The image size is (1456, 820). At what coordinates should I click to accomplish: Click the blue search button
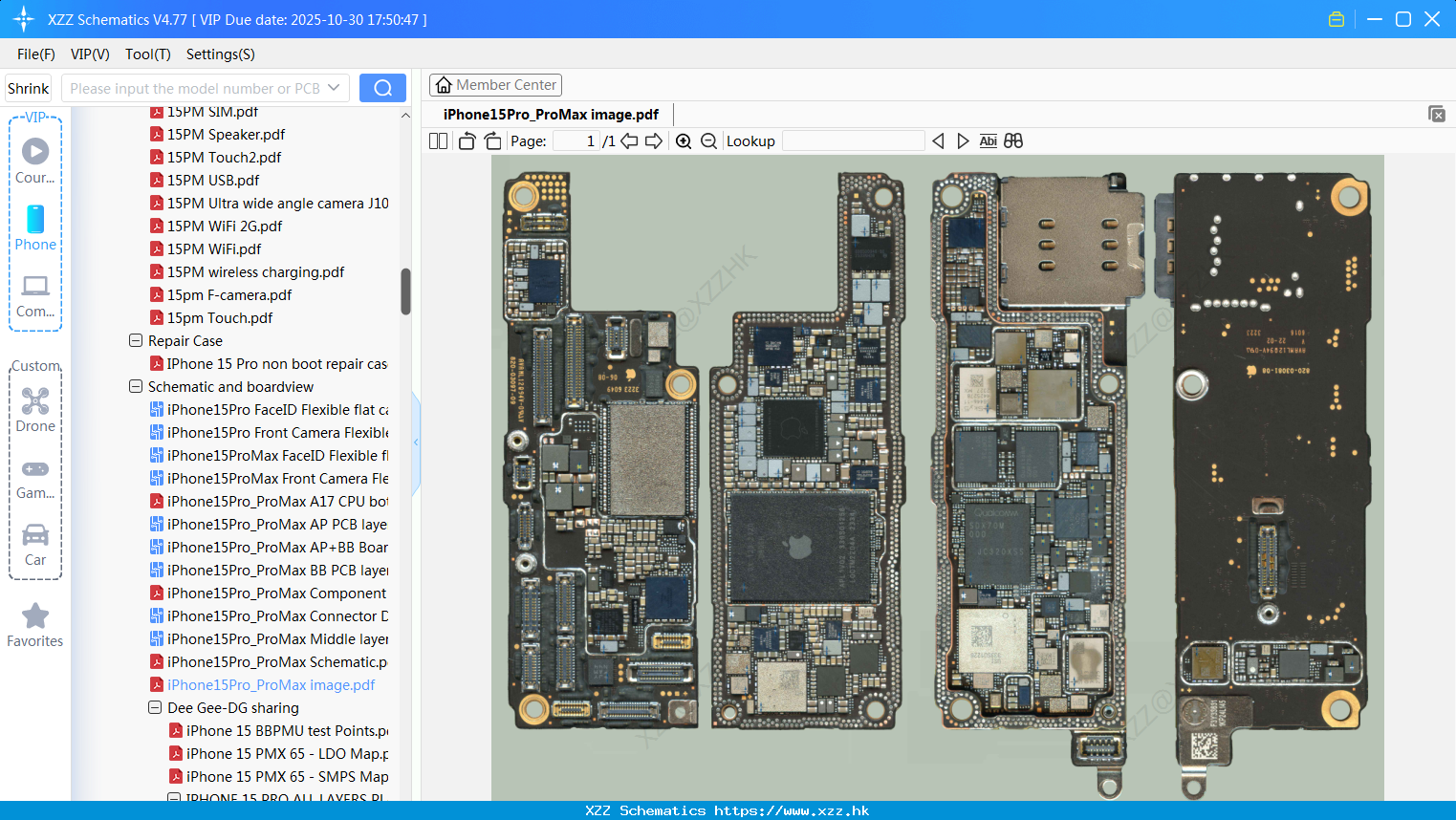click(x=382, y=88)
